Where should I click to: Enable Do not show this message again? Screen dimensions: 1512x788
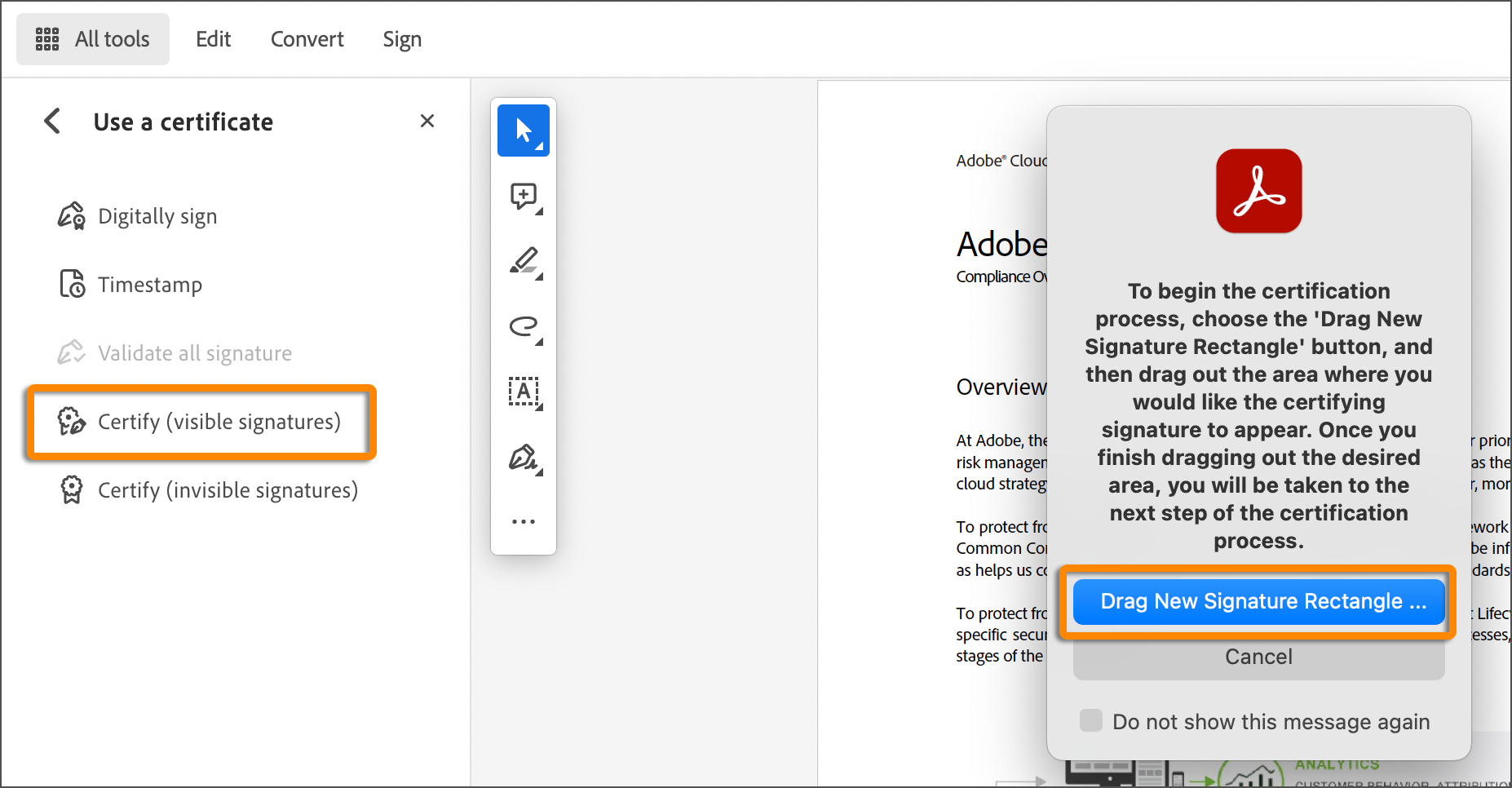tap(1090, 720)
